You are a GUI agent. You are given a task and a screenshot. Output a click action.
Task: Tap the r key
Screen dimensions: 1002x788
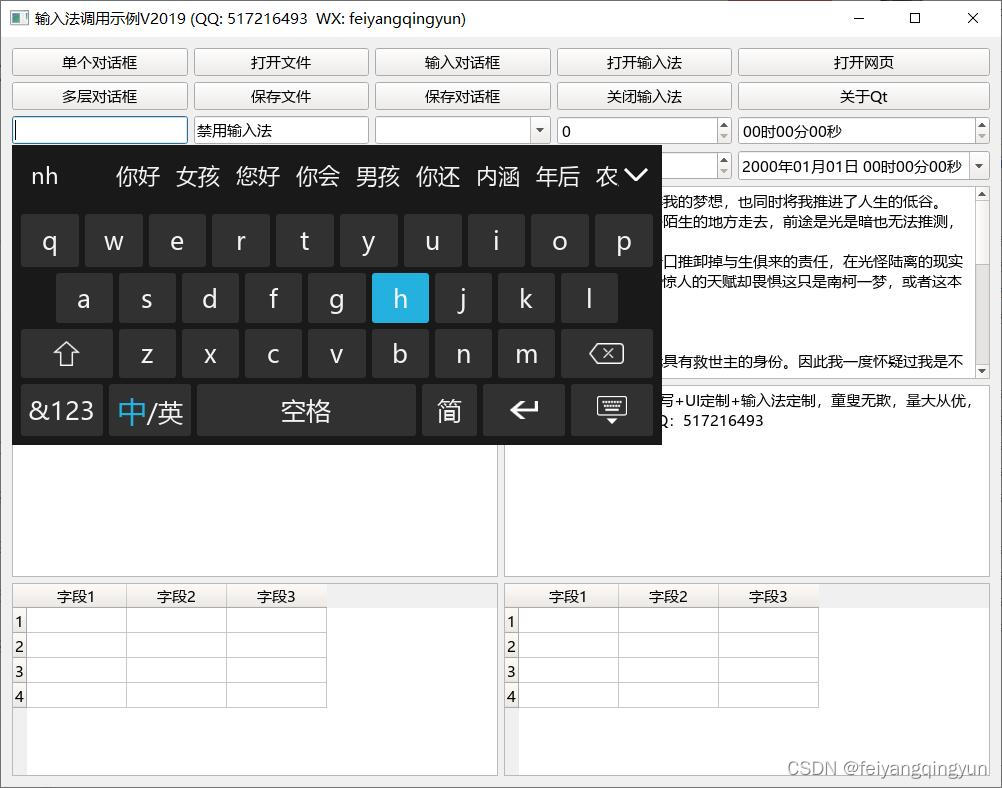coord(241,241)
